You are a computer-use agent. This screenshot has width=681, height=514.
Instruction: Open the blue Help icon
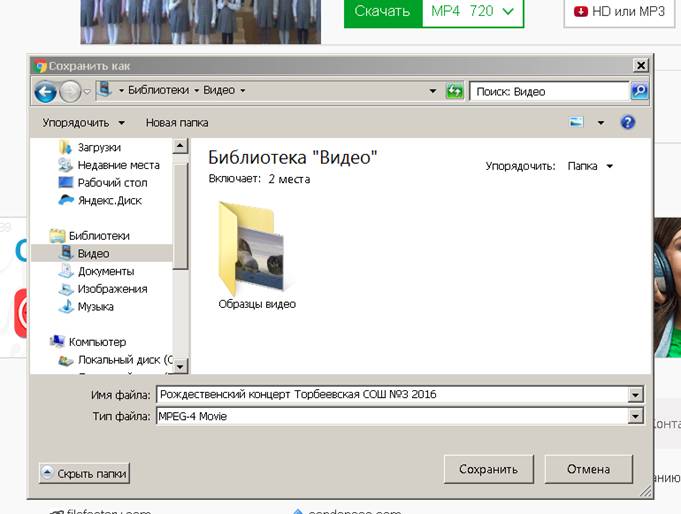(x=628, y=123)
